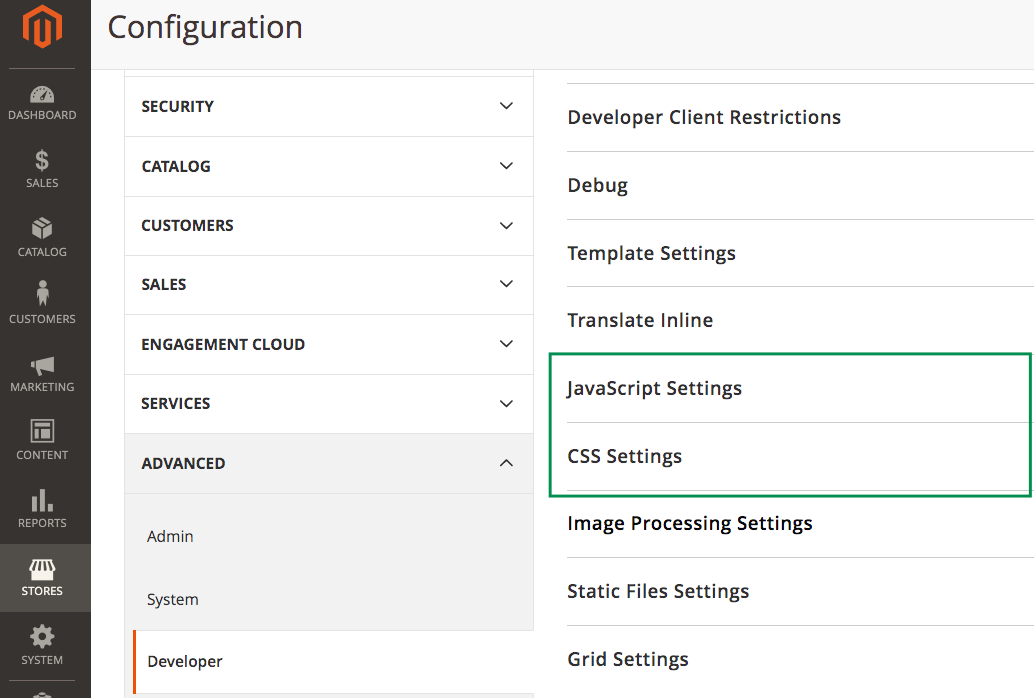Screen dimensions: 1034x698
Task: Open the Dashboard from the sidebar
Action: point(42,103)
